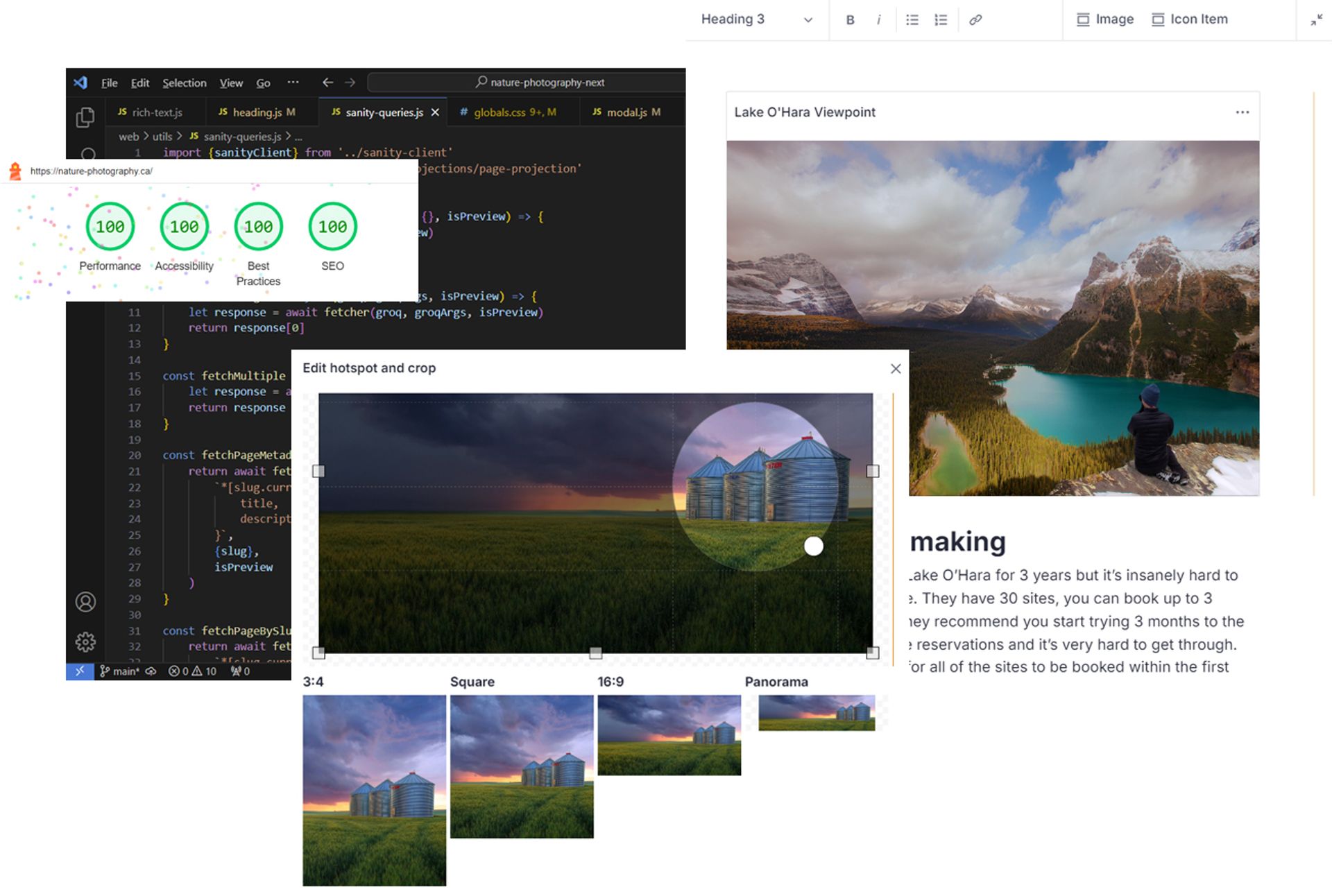Screen dimensions: 1332x896
Task: Grab the hotspot circle resize handle
Action: tap(813, 546)
